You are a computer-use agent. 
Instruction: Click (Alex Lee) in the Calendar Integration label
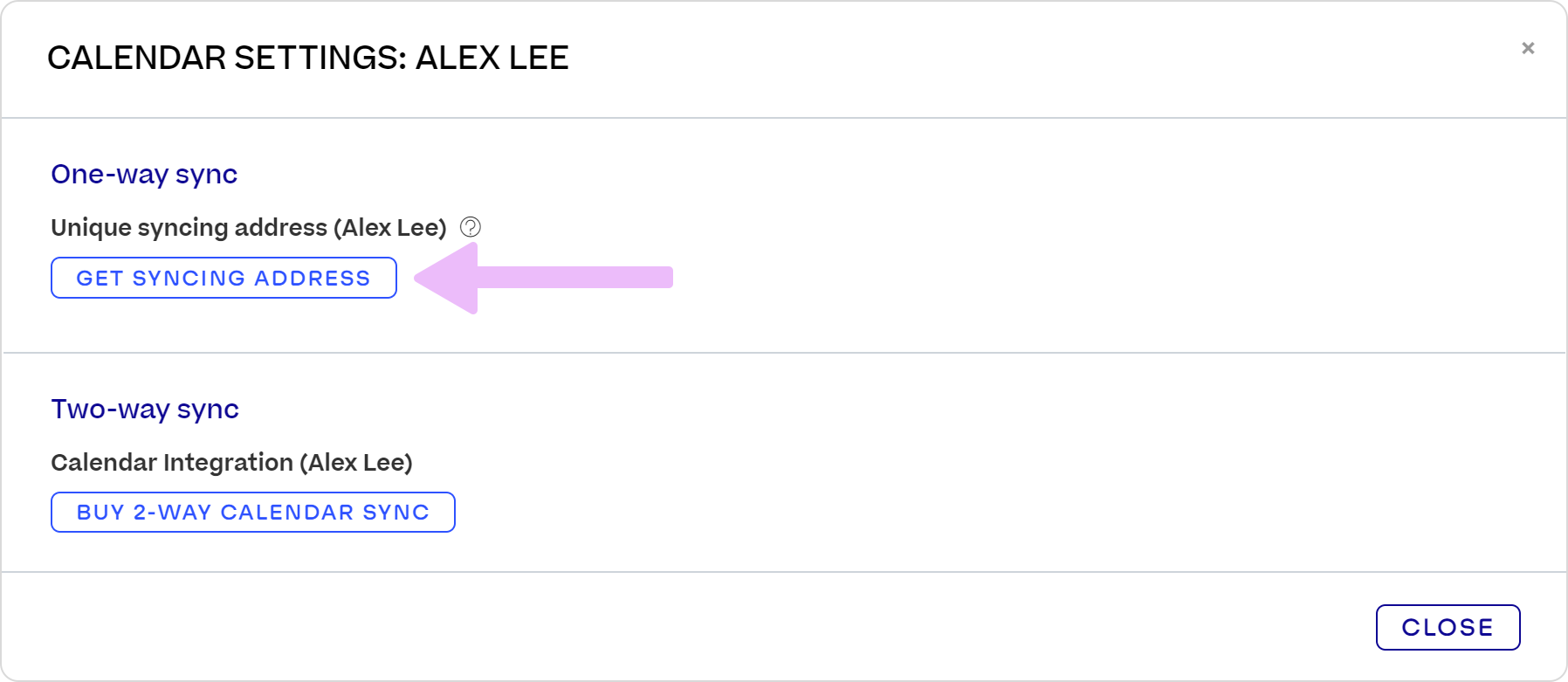point(356,462)
